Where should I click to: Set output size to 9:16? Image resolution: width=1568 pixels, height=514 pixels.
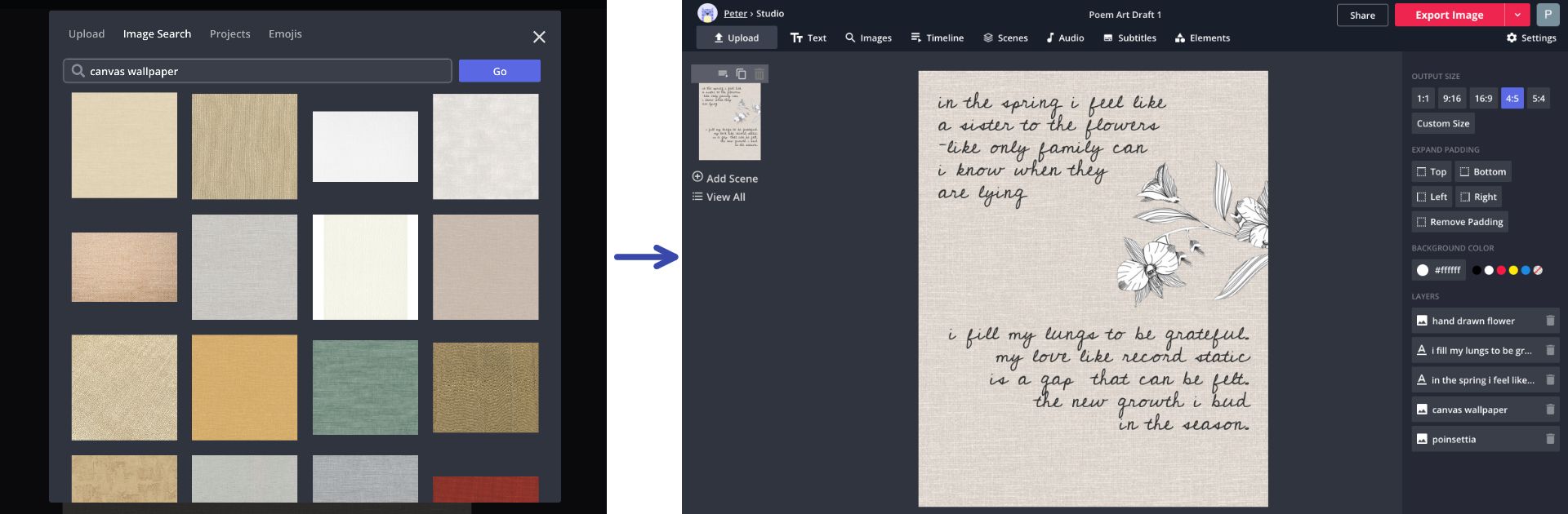point(1452,99)
